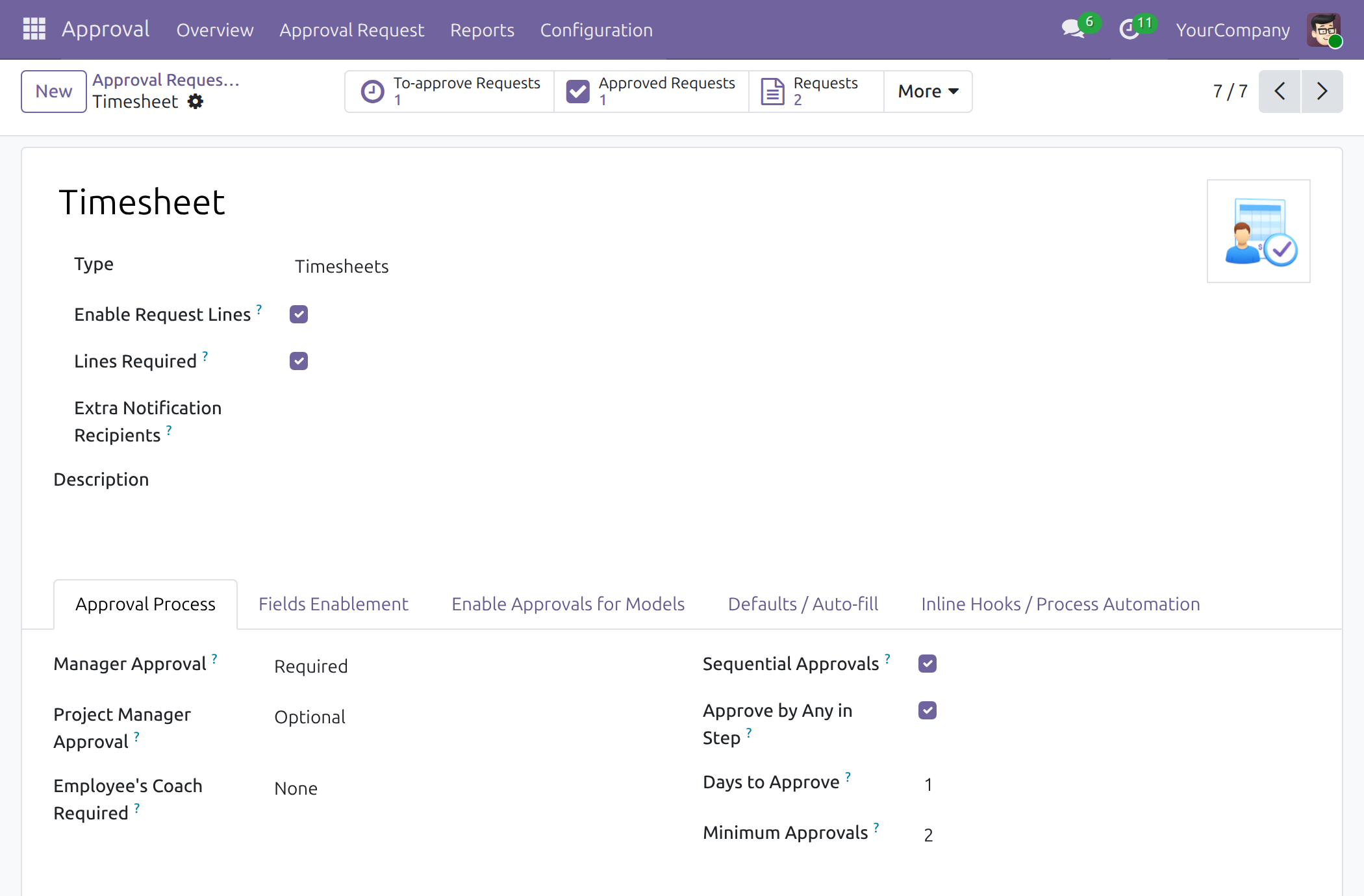Open Employee's Coach Required selection None
The image size is (1364, 896).
pyautogui.click(x=296, y=788)
